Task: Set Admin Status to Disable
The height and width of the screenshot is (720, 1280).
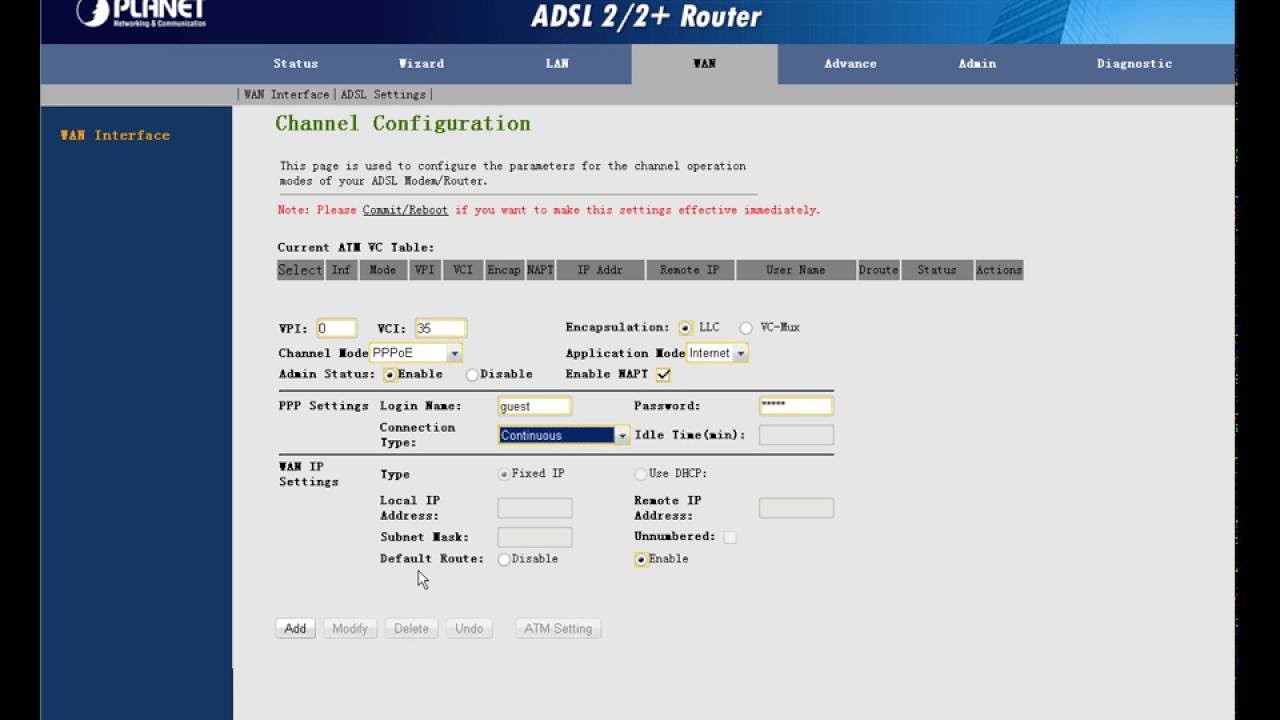Action: pyautogui.click(x=472, y=374)
